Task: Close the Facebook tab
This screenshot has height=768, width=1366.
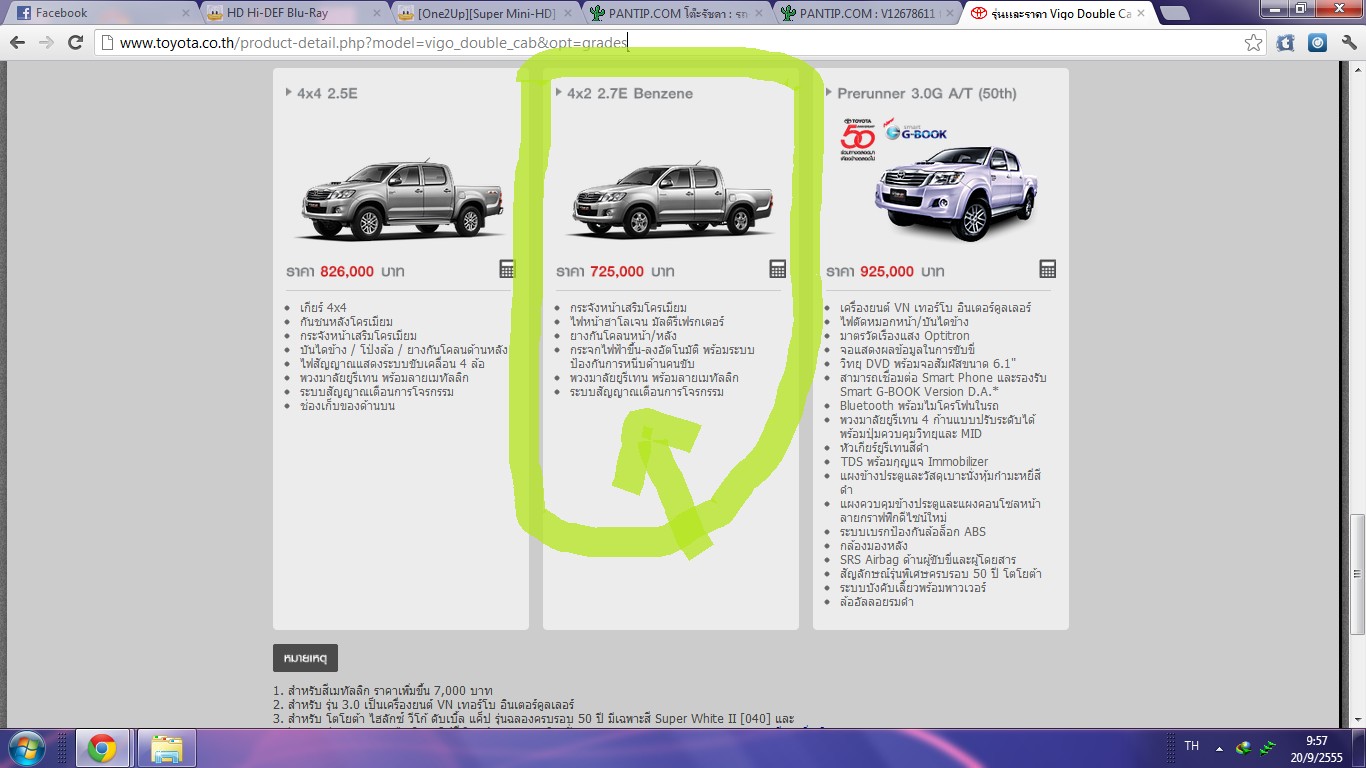Action: 185,13
